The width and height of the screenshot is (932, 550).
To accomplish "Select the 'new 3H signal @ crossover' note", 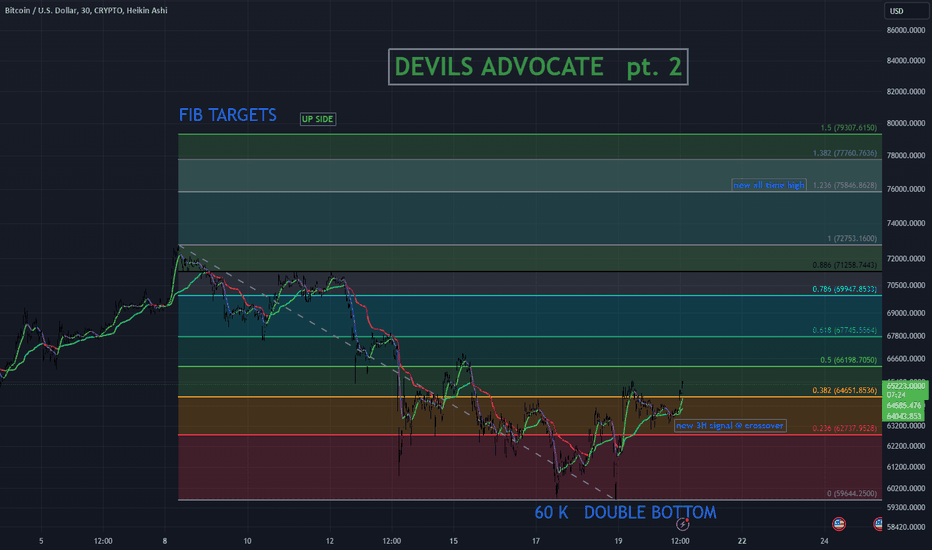I will 730,426.
